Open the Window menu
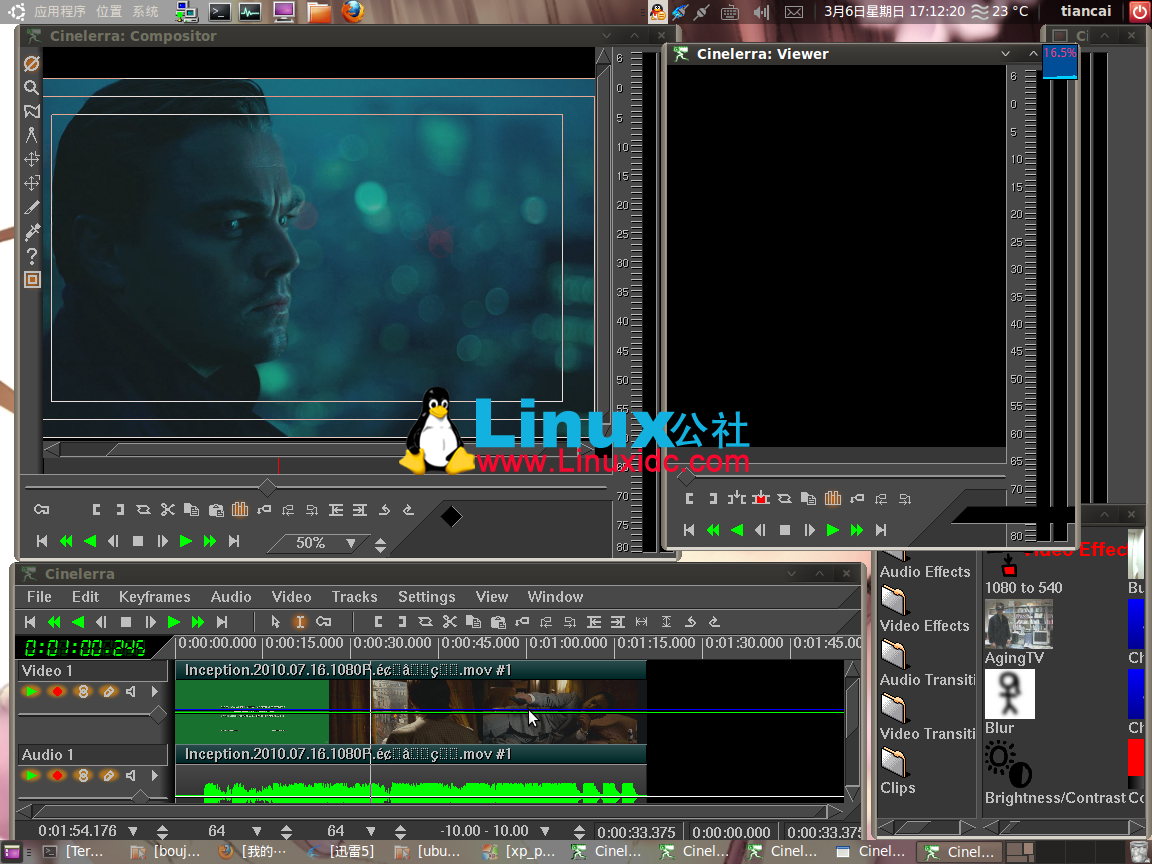This screenshot has height=864, width=1152. tap(555, 597)
